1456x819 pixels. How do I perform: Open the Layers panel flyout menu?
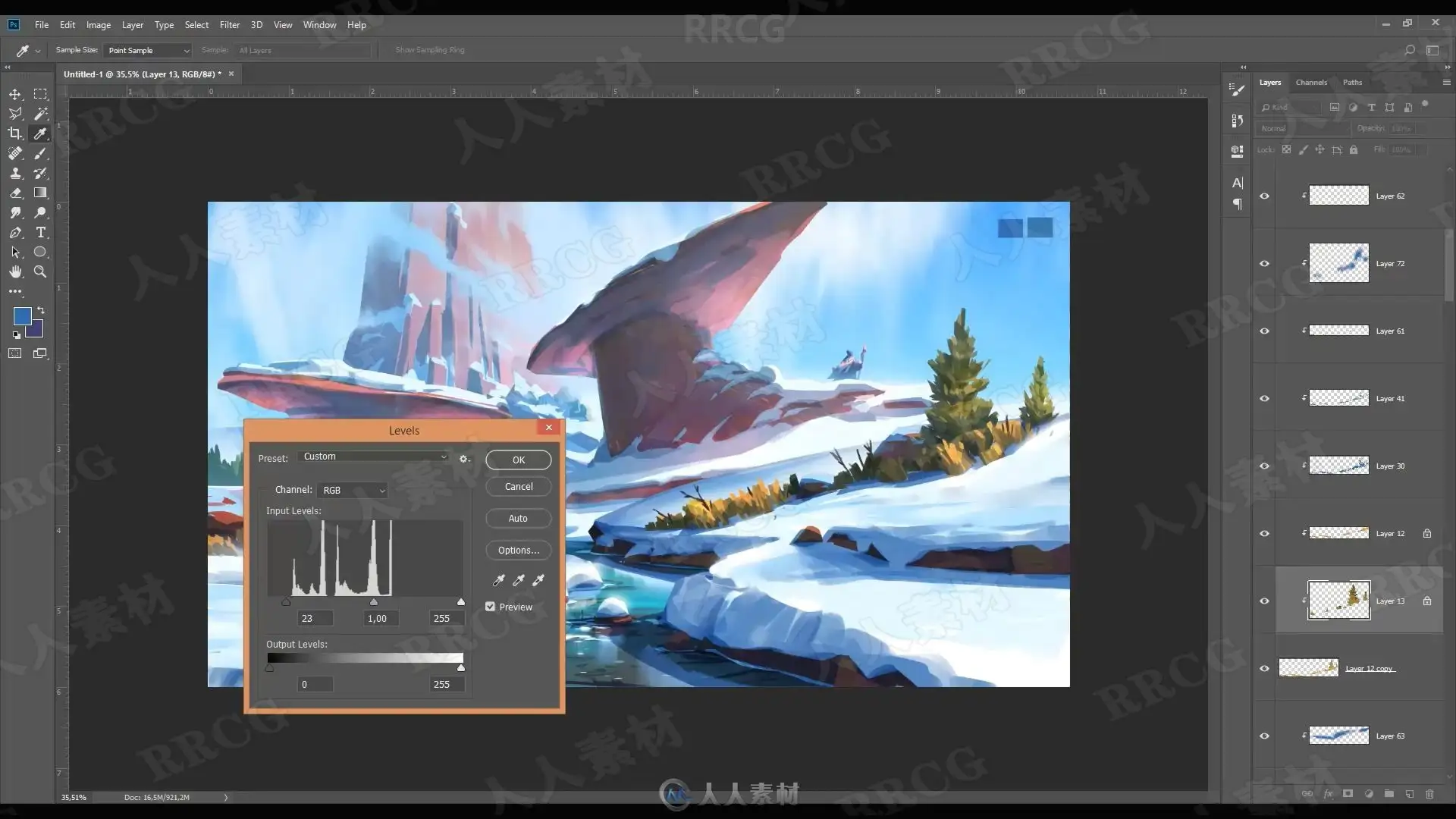pos(1446,82)
